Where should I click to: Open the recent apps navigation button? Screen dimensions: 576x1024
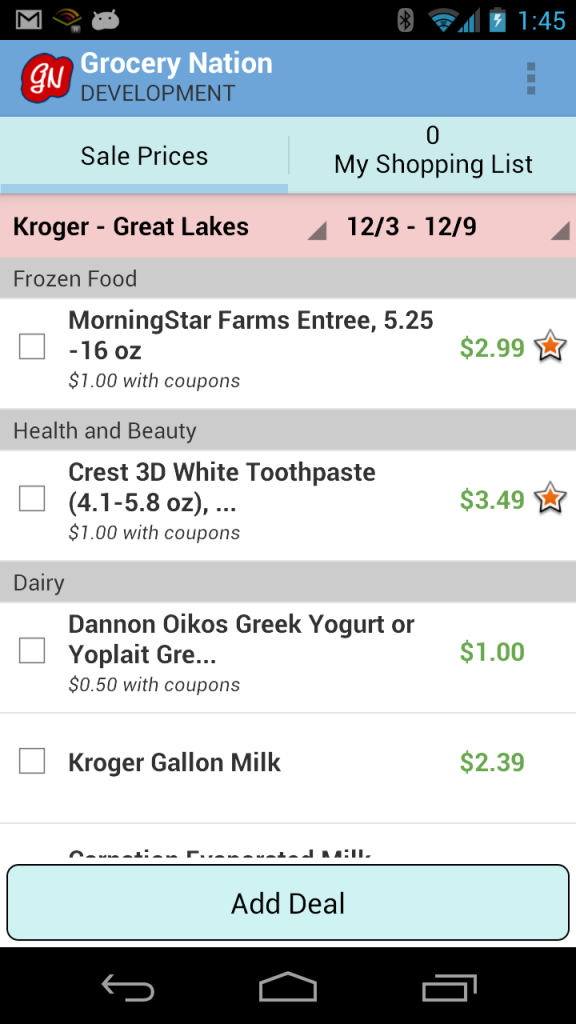coord(449,987)
